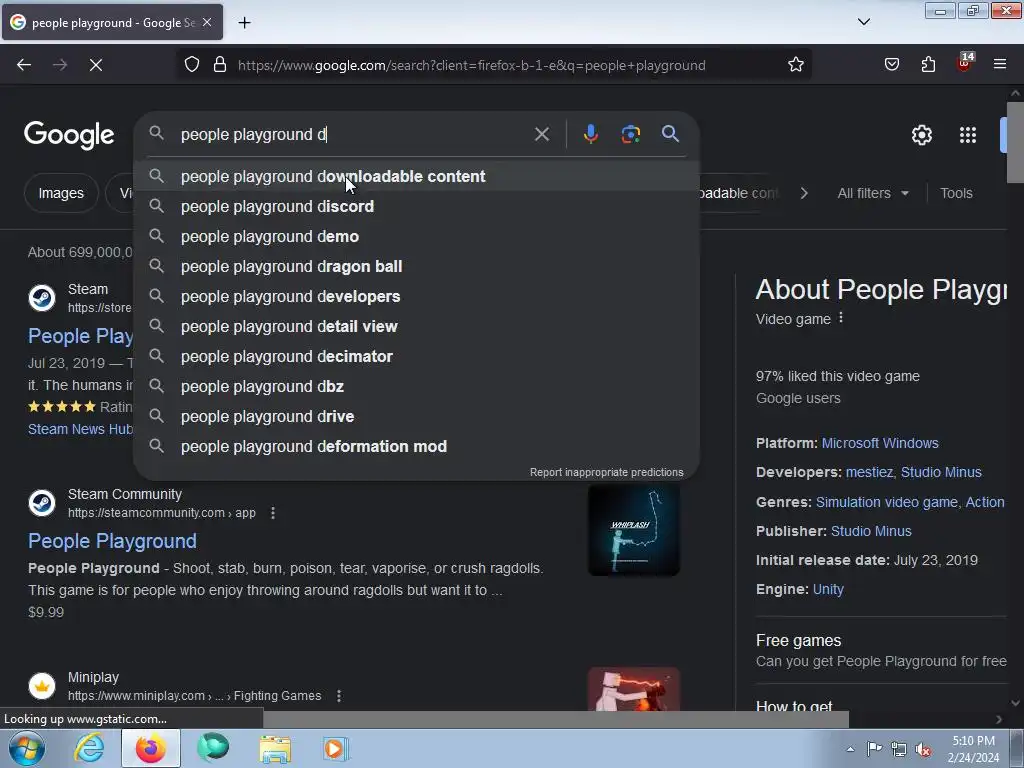Open the mestiez developer link
The width and height of the screenshot is (1024, 768).
click(x=869, y=472)
